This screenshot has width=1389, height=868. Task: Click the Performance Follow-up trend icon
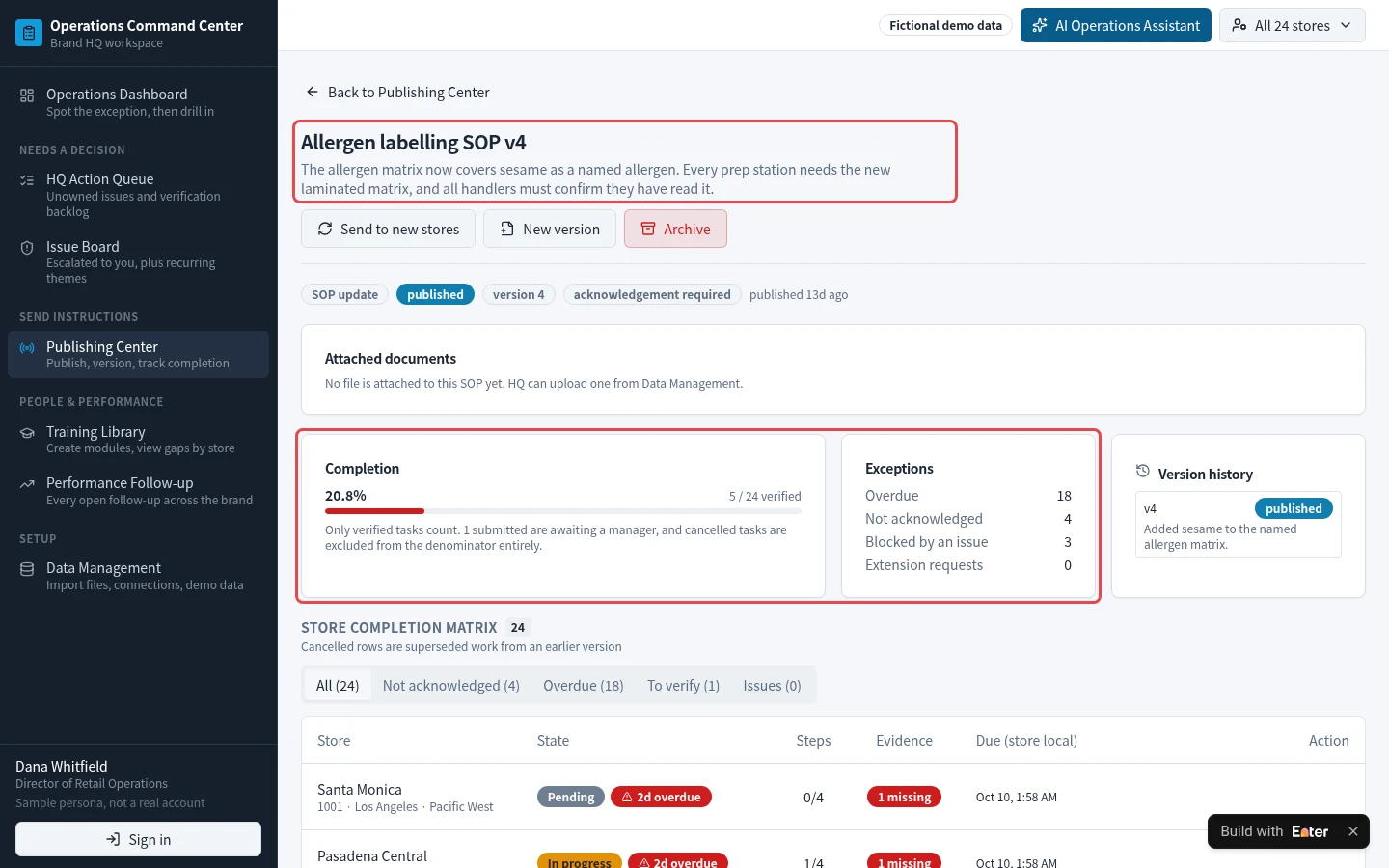tap(27, 483)
